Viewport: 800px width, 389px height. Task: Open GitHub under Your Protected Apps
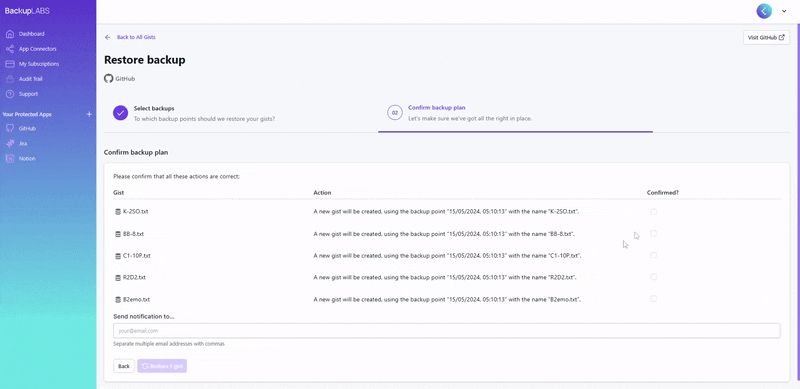tap(28, 129)
